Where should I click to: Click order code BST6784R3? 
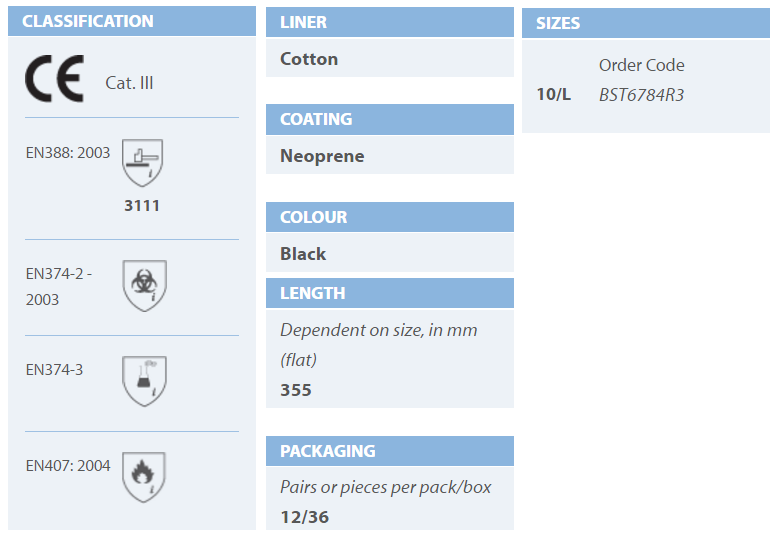coord(641,95)
